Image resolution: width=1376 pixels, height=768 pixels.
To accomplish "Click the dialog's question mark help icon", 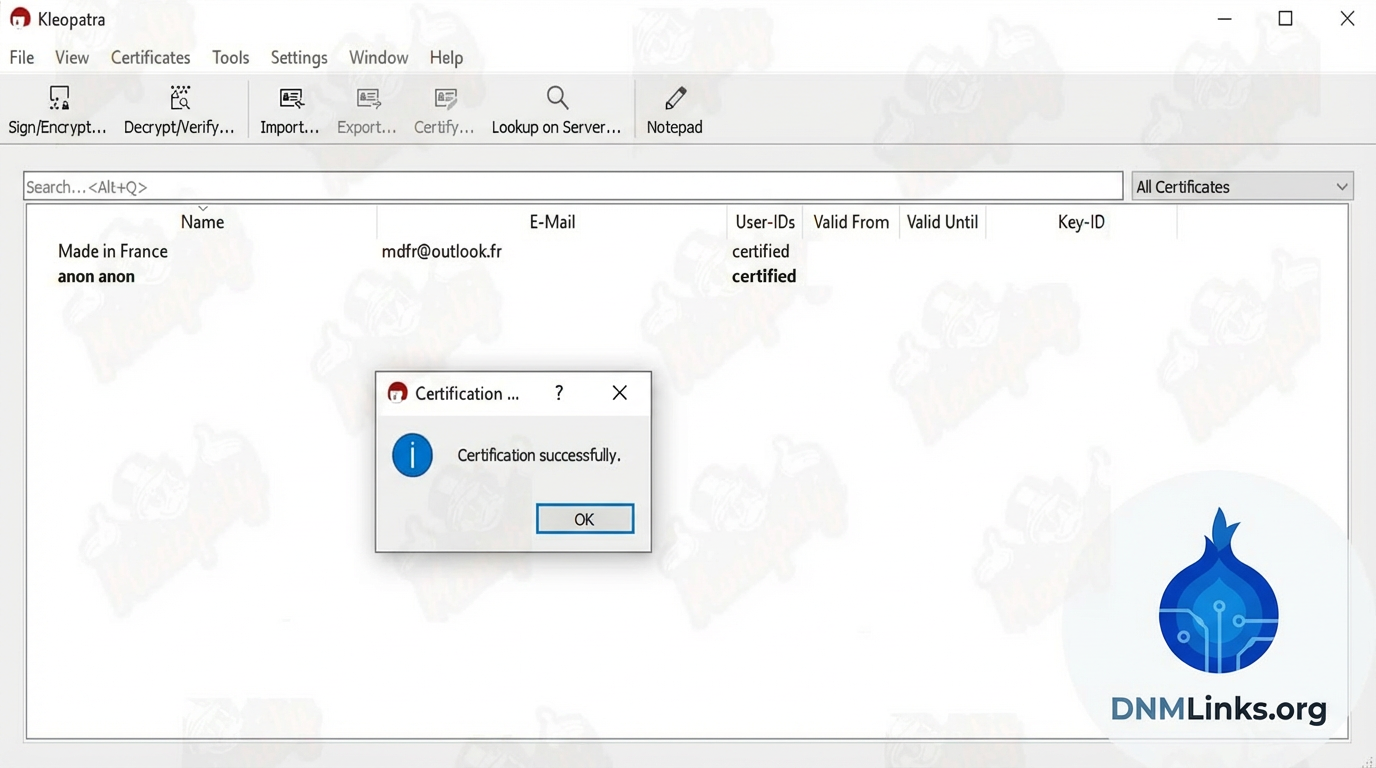I will 559,393.
